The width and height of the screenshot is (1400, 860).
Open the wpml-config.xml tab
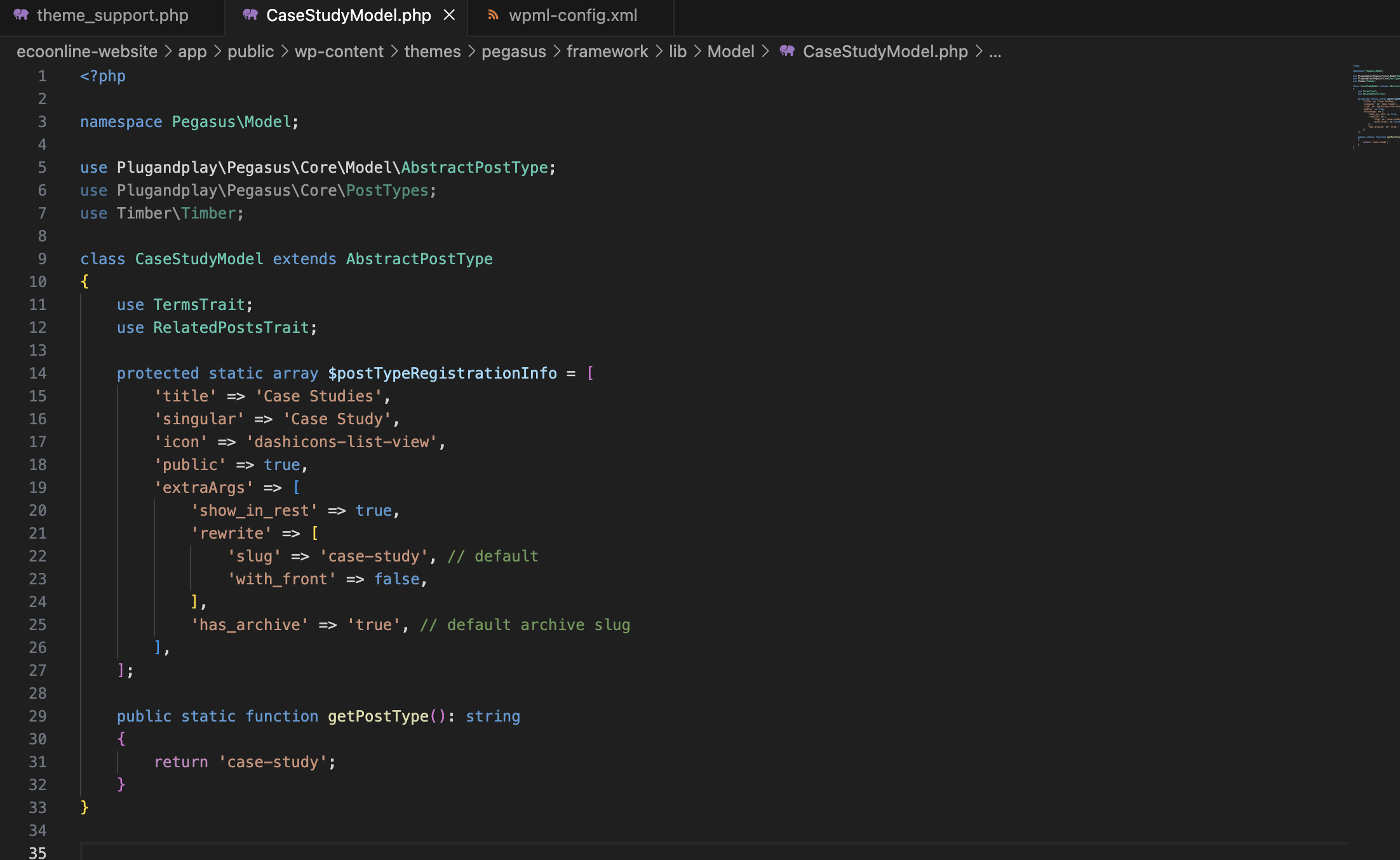[x=572, y=15]
